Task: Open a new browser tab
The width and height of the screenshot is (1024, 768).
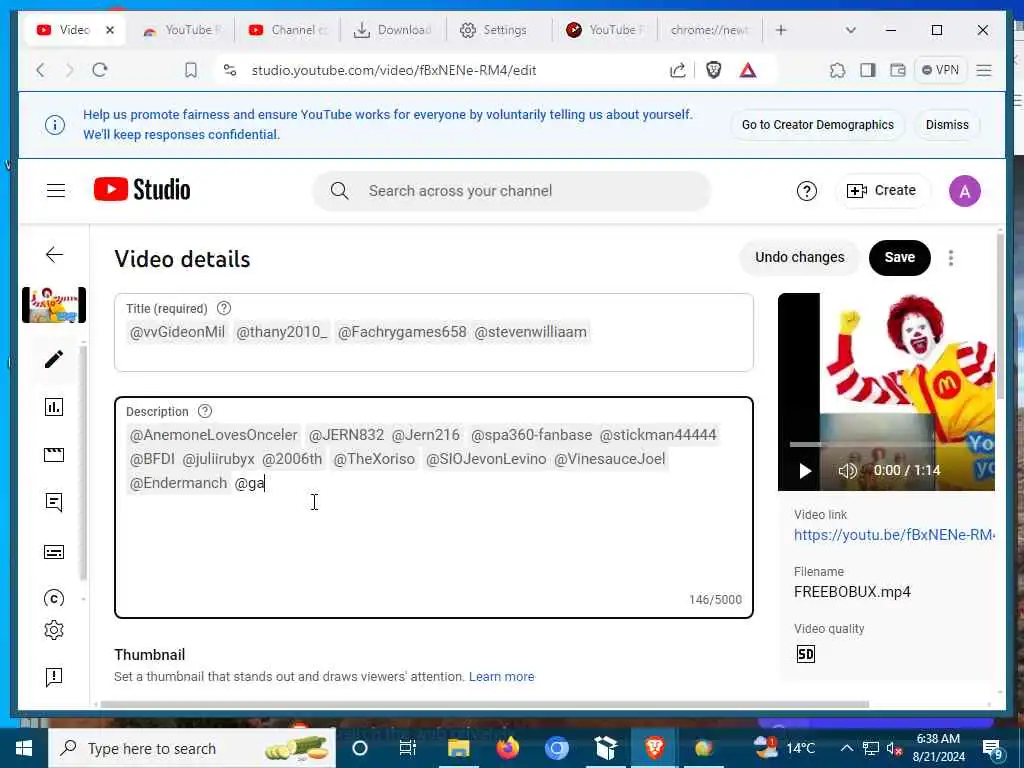Action: (781, 30)
